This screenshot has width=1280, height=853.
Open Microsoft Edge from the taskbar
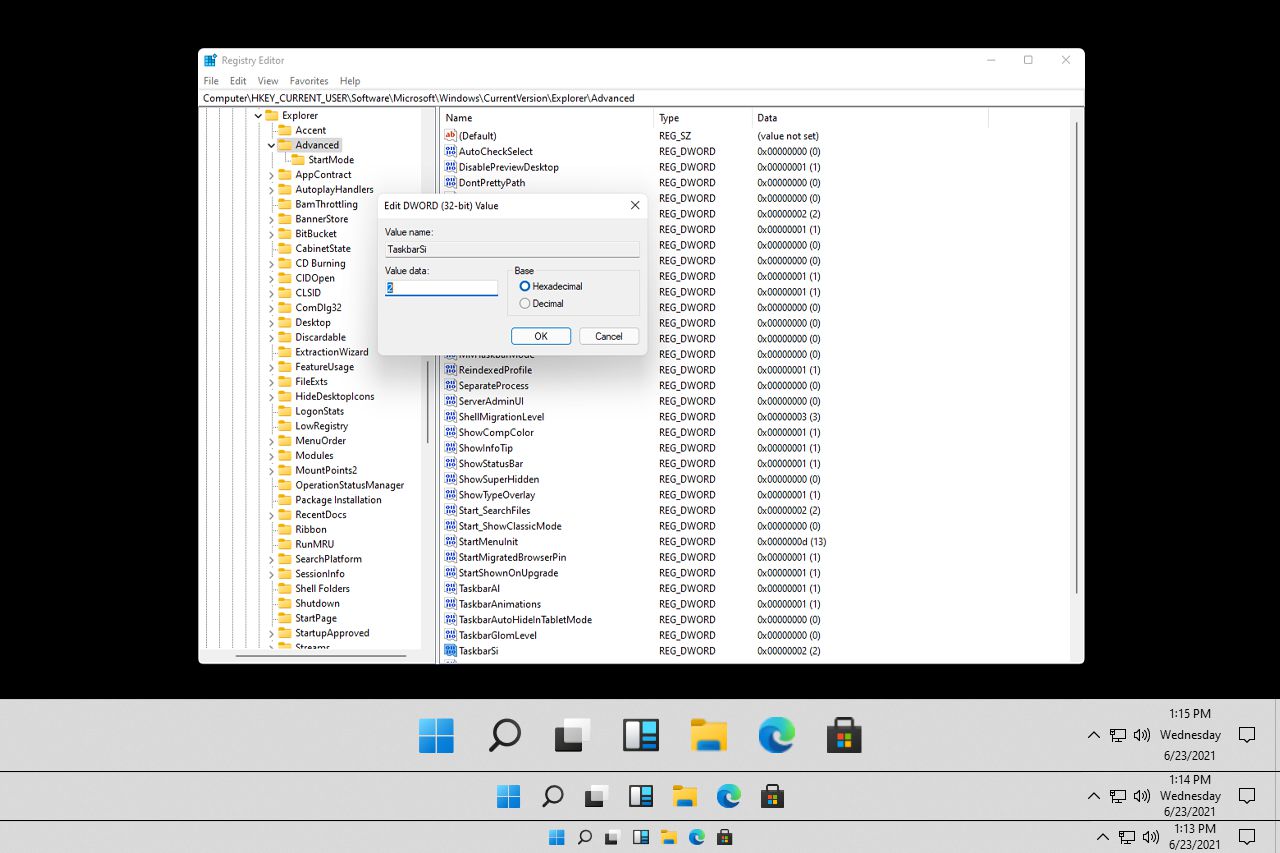[776, 736]
